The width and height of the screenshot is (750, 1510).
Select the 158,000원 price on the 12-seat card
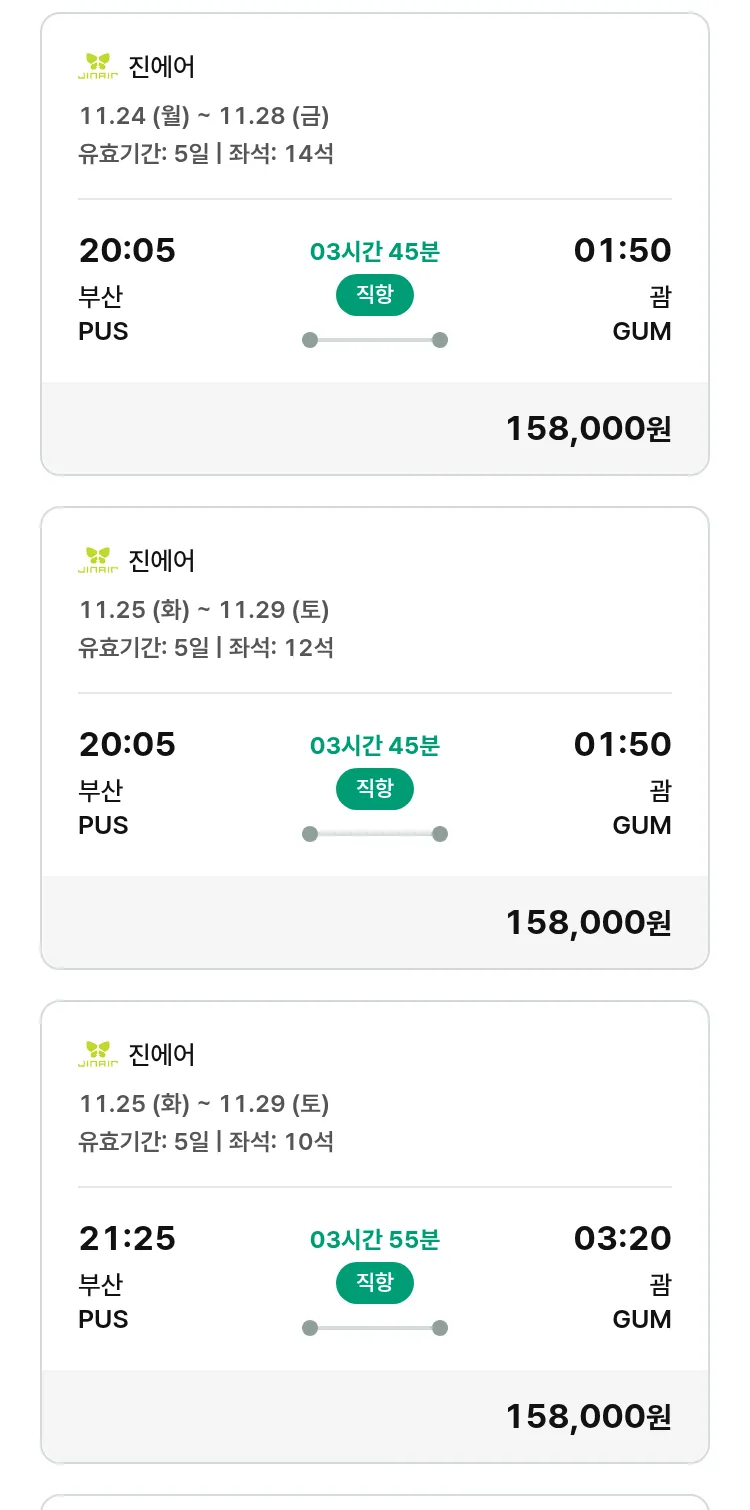click(x=588, y=922)
